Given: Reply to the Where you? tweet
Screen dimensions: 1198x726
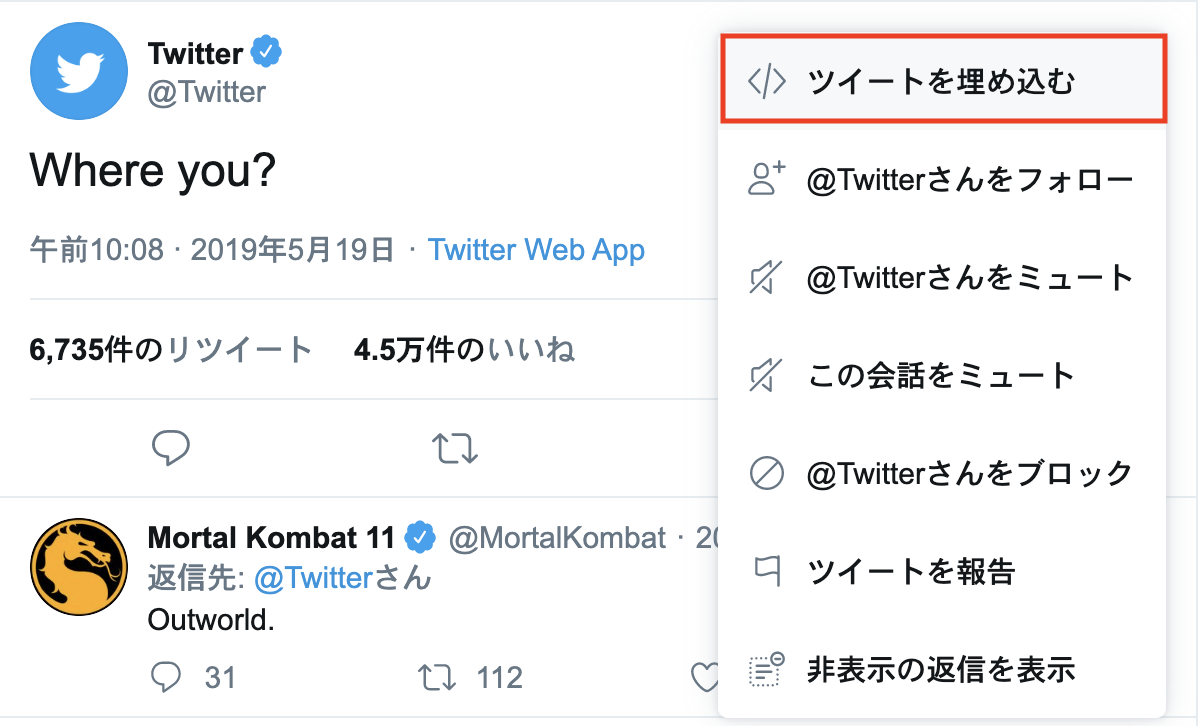Looking at the screenshot, I should pyautogui.click(x=170, y=448).
